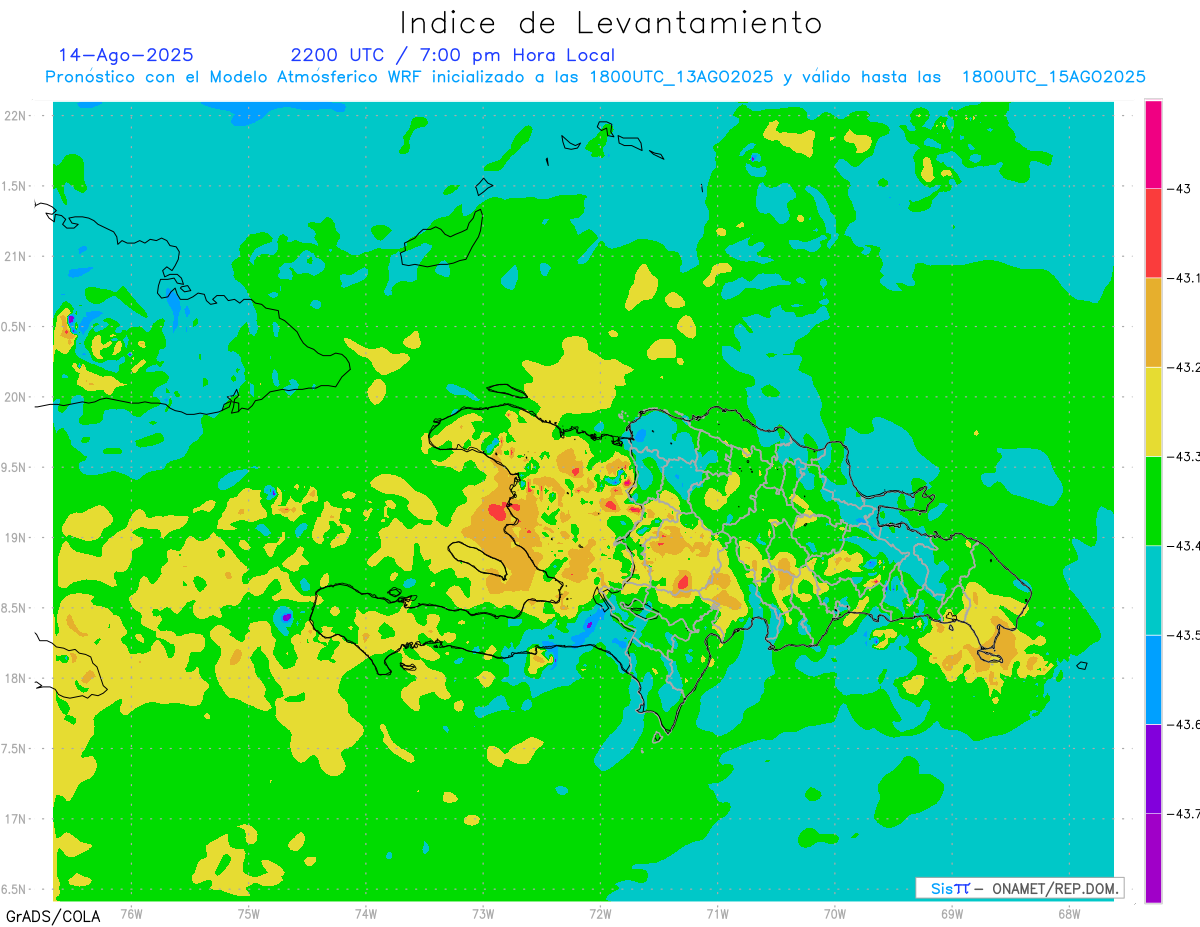Click the "-43.5" legend value
The image size is (1200, 927).
(x=1183, y=635)
